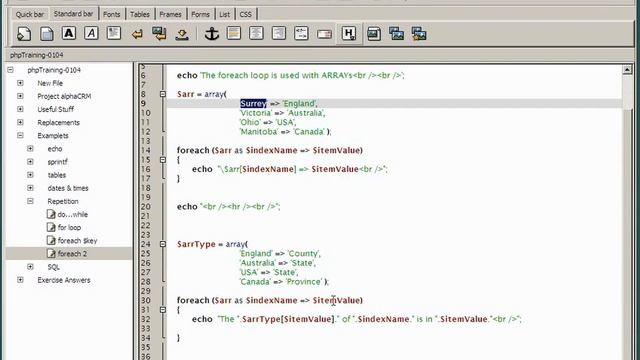Expand the Project alphaCRM node
The image size is (640, 360).
click(20, 96)
